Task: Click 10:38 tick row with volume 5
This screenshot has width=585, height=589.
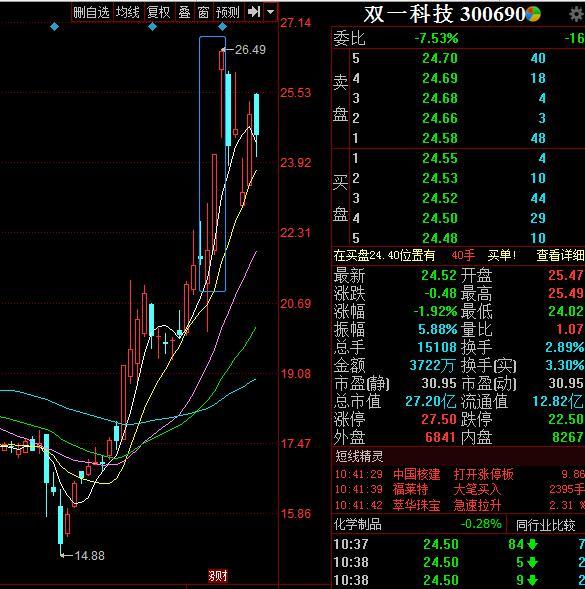Action: click(x=459, y=562)
